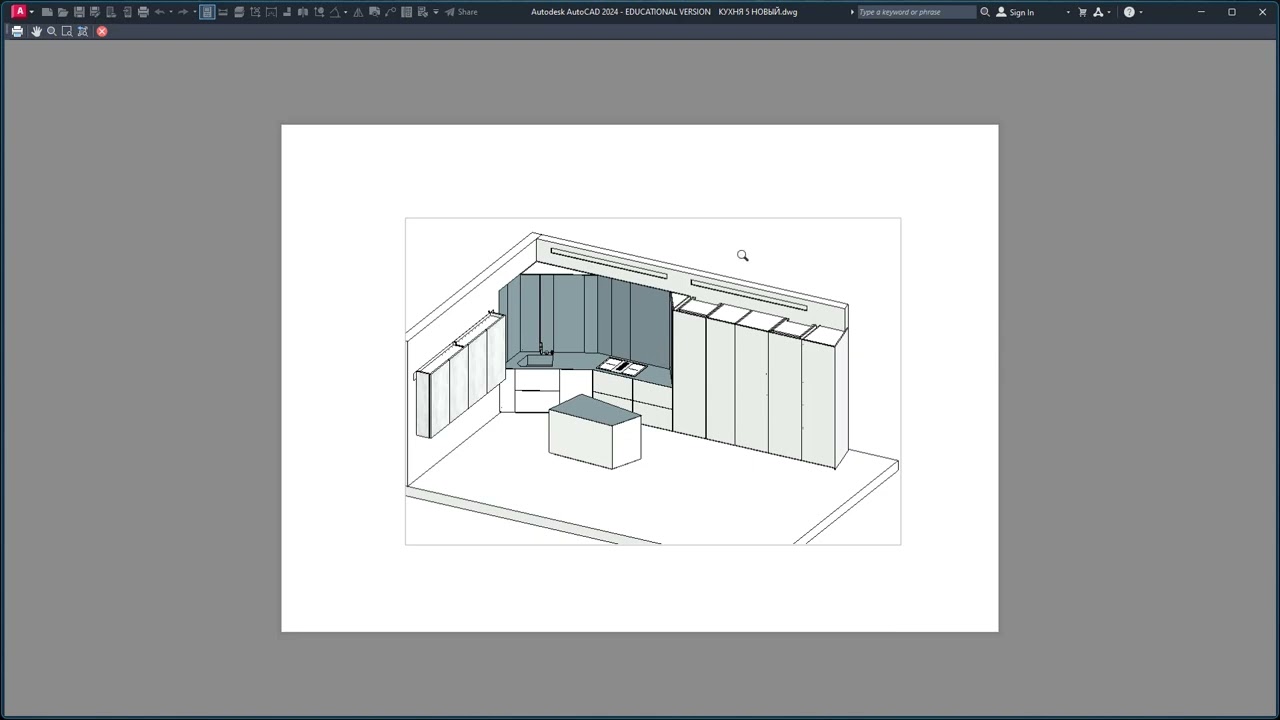Expand the Sign In dropdown arrow
Screen dimensions: 1280x720
click(1068, 12)
